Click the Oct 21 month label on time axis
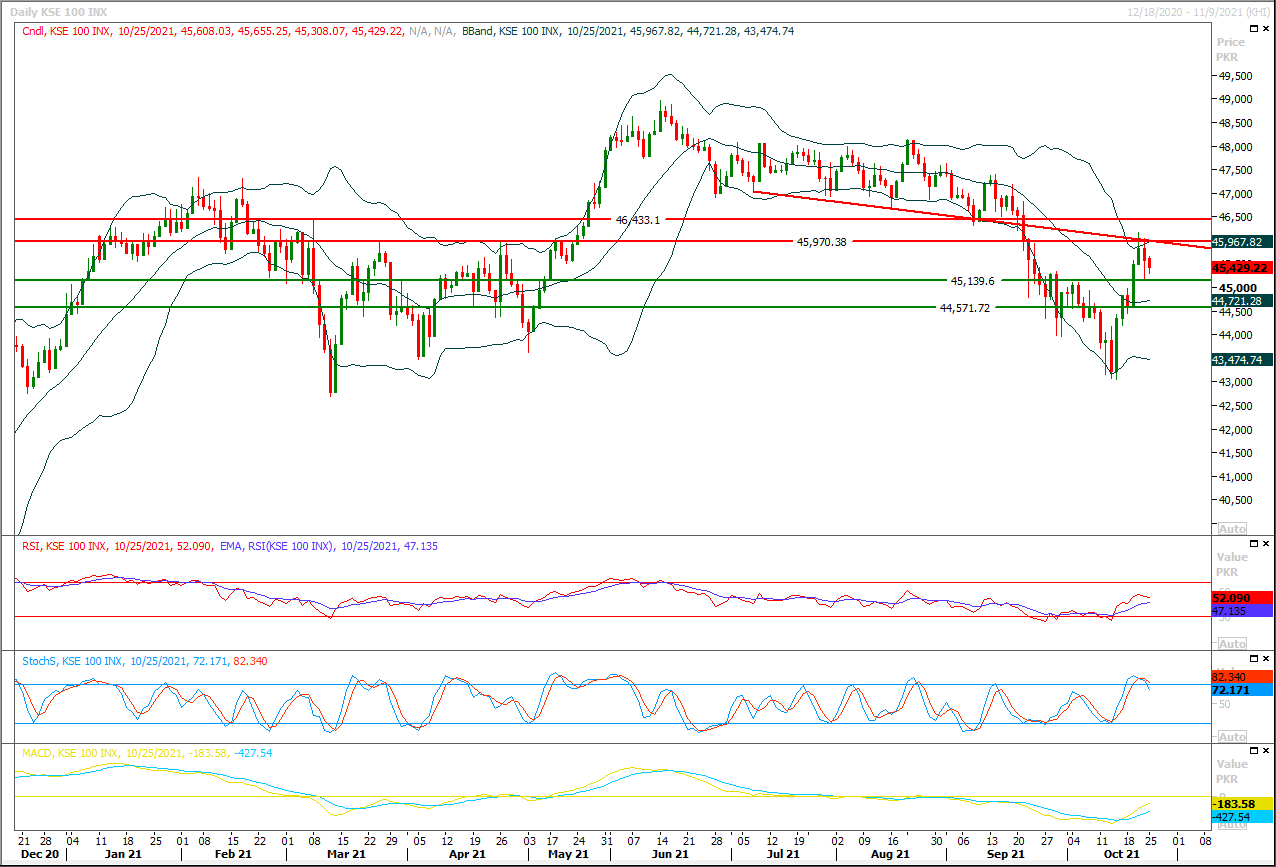The height and width of the screenshot is (867, 1276). (x=1121, y=855)
